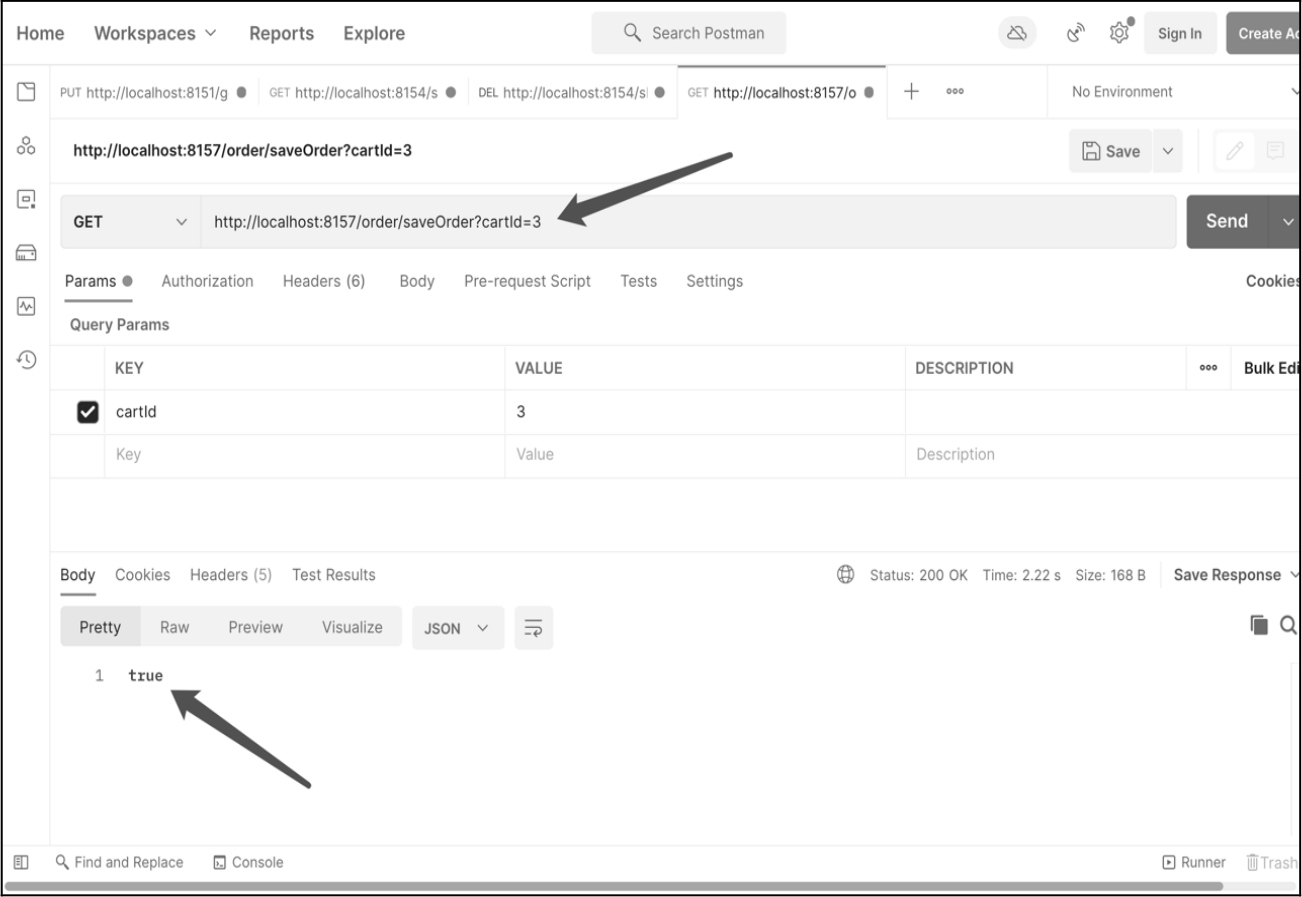
Task: Copy response with the copy icon
Action: tap(1258, 625)
